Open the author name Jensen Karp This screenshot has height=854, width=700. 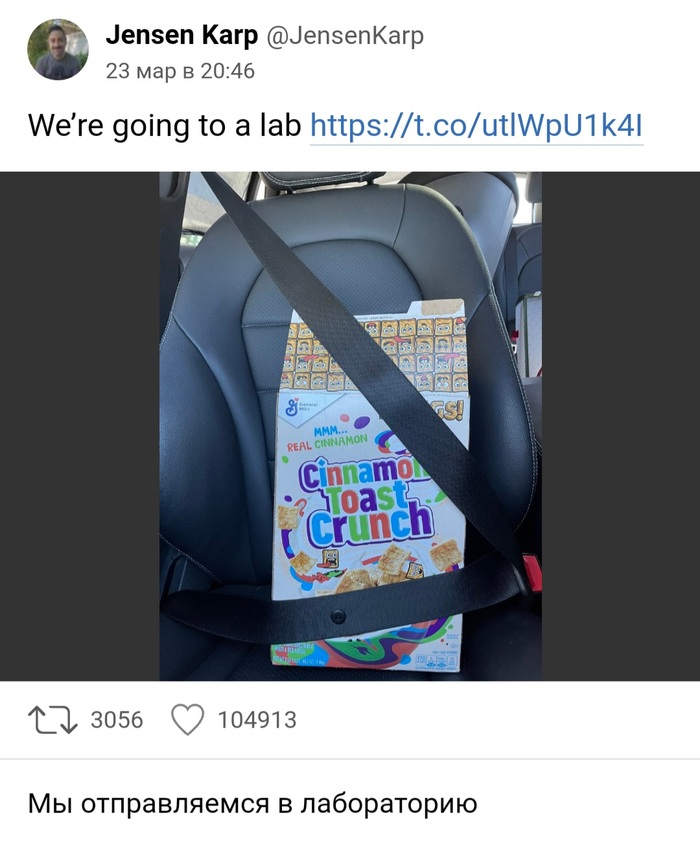click(x=181, y=35)
